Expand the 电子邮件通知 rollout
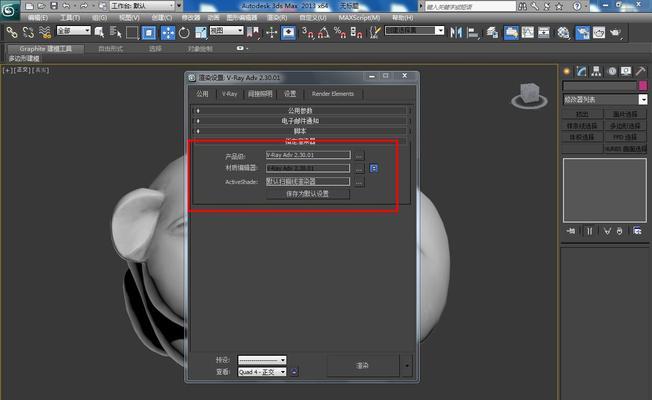The width and height of the screenshot is (652, 400). pyautogui.click(x=300, y=121)
